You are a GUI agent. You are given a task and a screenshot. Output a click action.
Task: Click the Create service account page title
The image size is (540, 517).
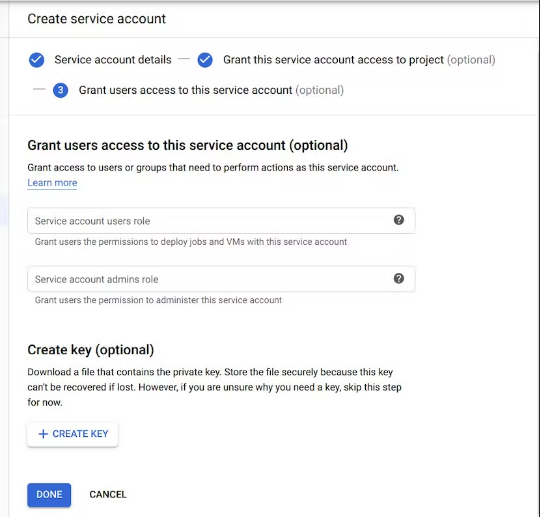96,19
